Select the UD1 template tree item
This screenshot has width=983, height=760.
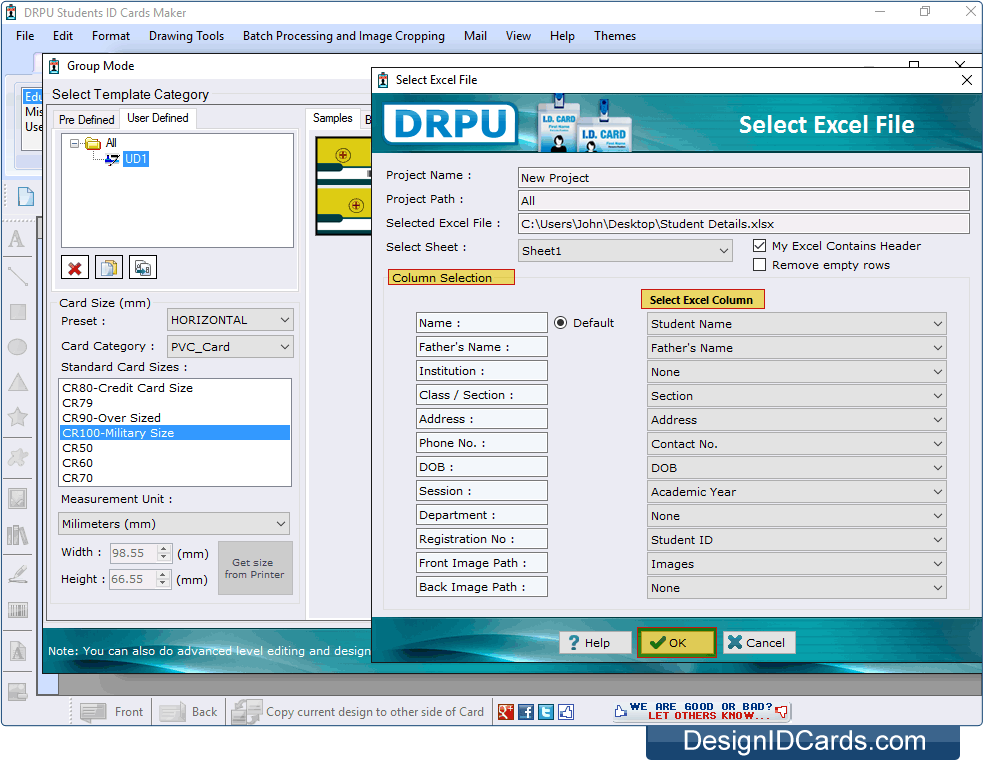pos(135,159)
